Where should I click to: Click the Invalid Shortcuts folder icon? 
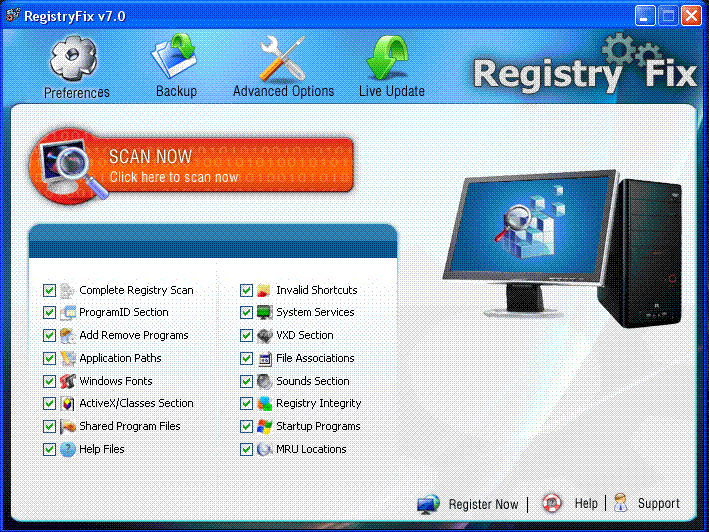coord(264,290)
